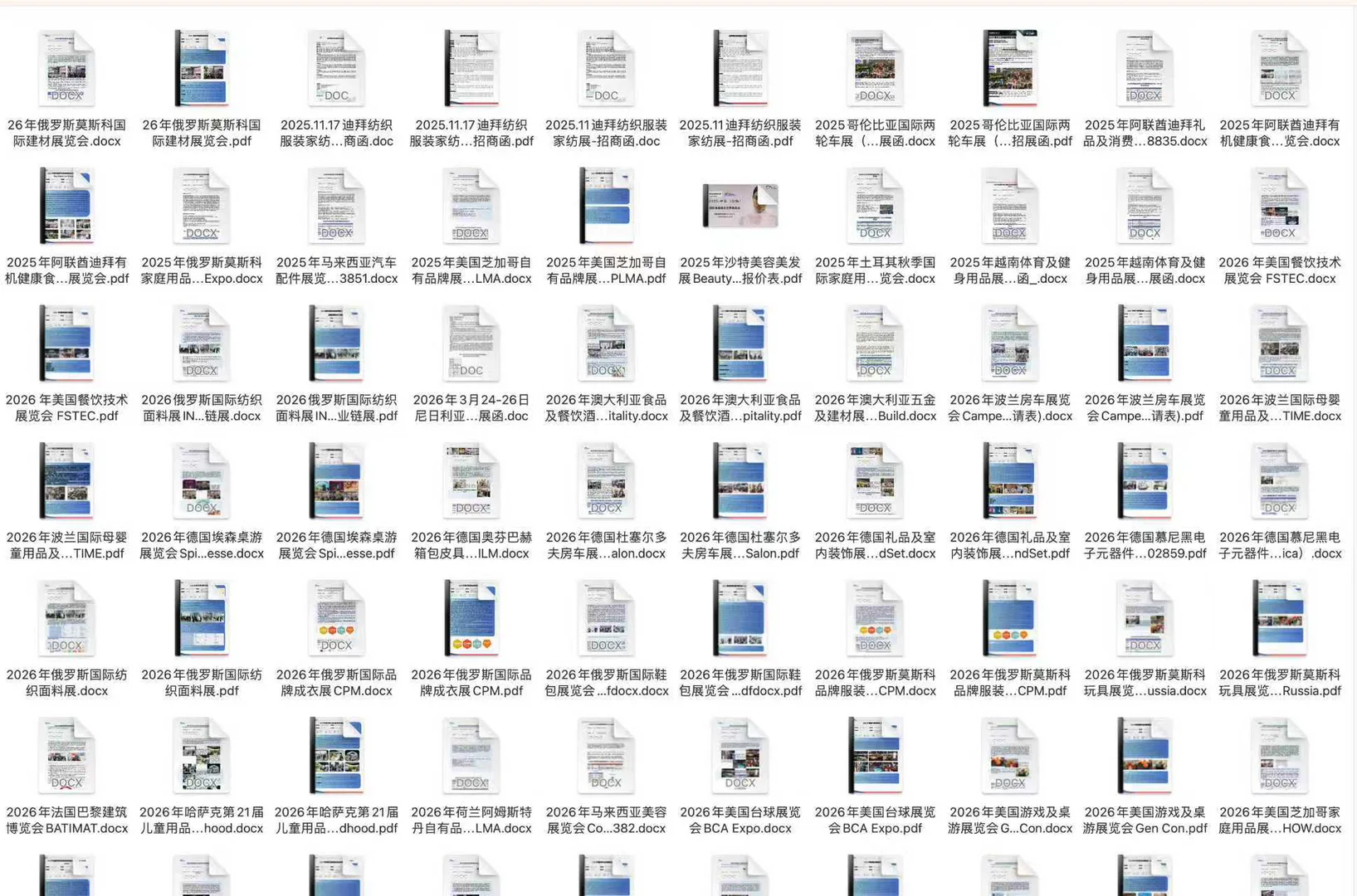Screen dimensions: 1357x896
Task: Click filename "2025 年阿联酋迪拜有机健康食…览会.docx"
Action: [x=1280, y=133]
